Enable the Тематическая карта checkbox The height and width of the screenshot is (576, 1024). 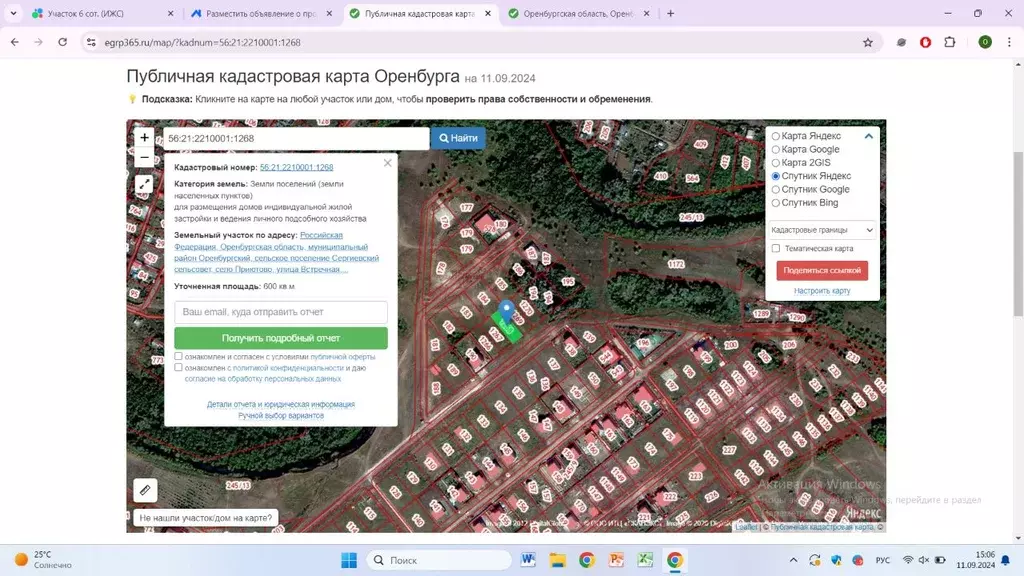775,250
